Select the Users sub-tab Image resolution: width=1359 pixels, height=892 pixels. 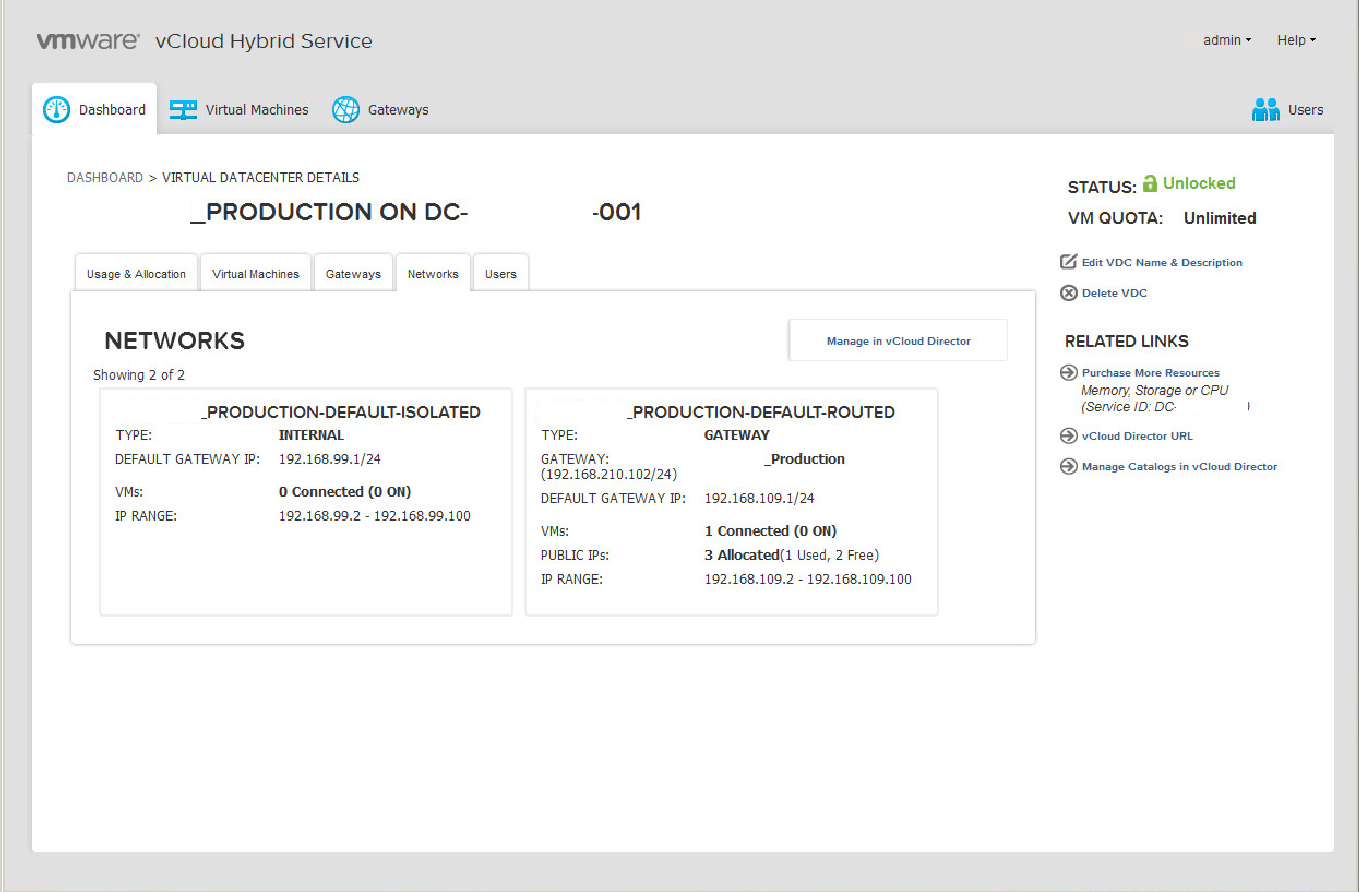click(x=501, y=273)
